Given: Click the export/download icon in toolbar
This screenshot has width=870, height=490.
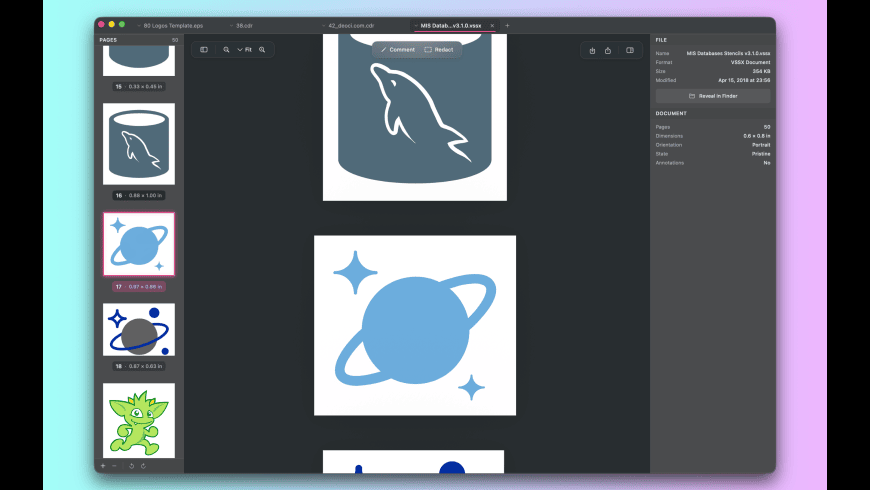Looking at the screenshot, I should pos(592,50).
